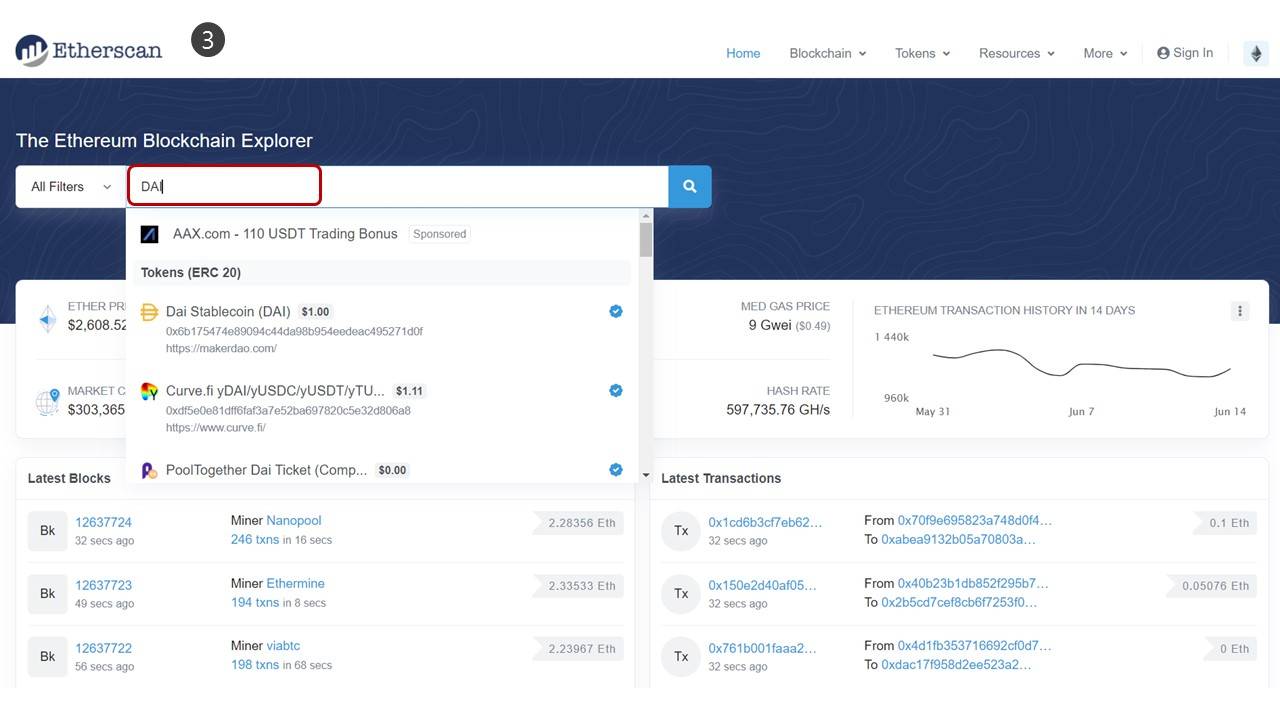
Task: Click the Curve.fi token icon
Action: click(149, 391)
